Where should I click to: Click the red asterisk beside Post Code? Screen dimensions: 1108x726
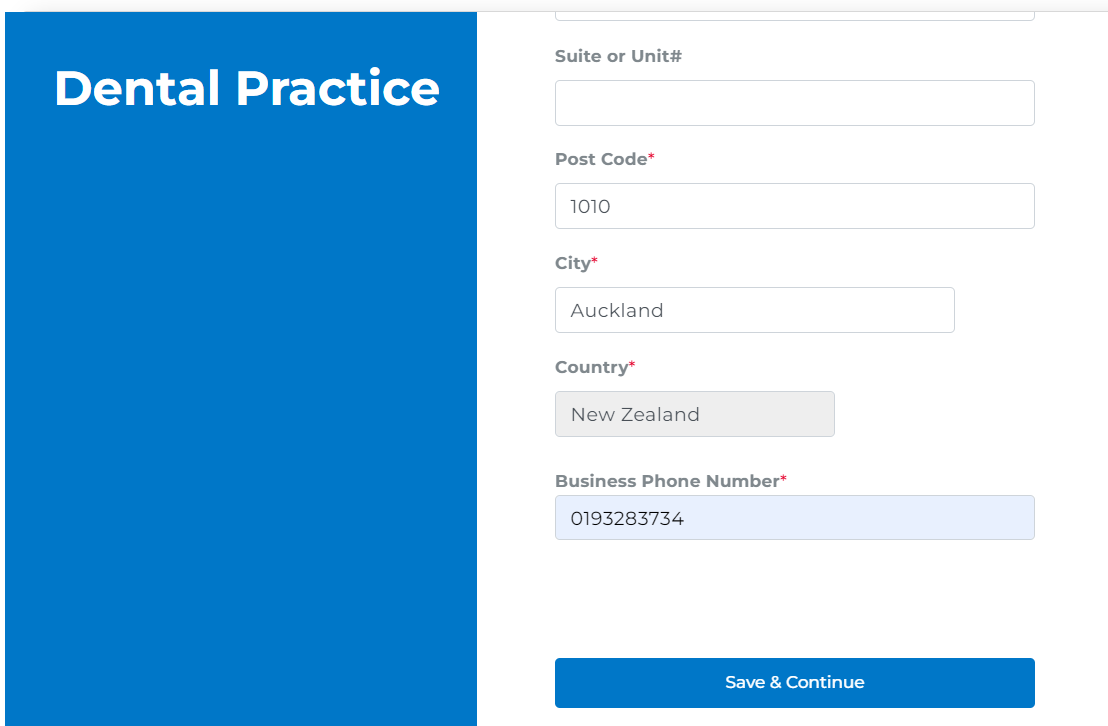click(652, 158)
